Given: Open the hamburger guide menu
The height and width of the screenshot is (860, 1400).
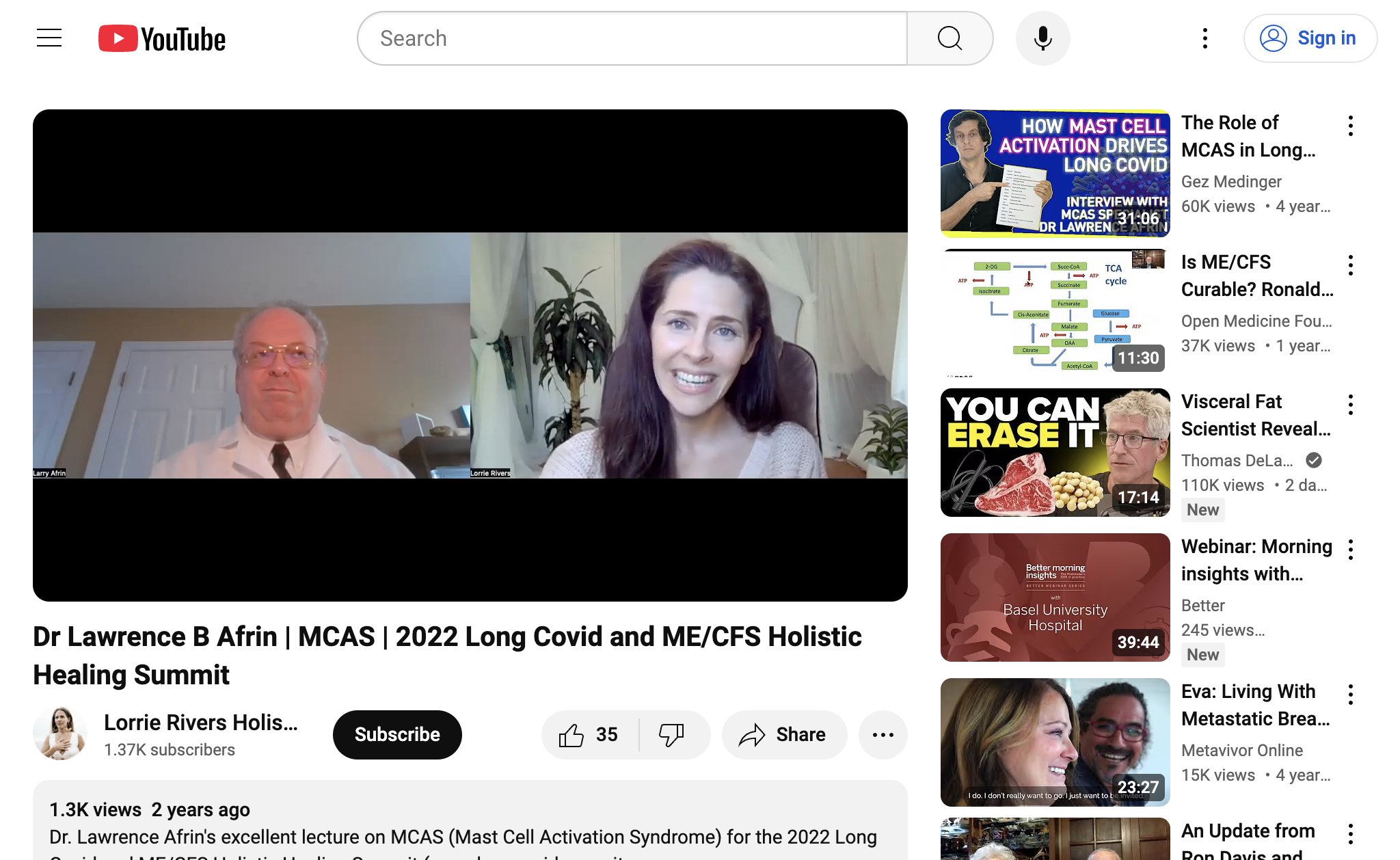Looking at the screenshot, I should point(49,38).
